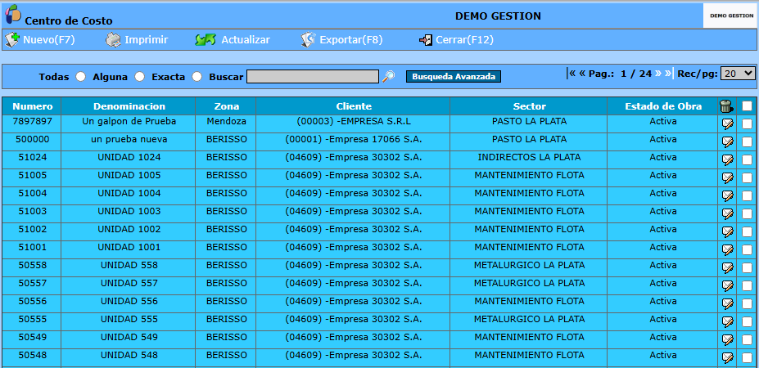Click the Imprimir printer icon

(113, 40)
